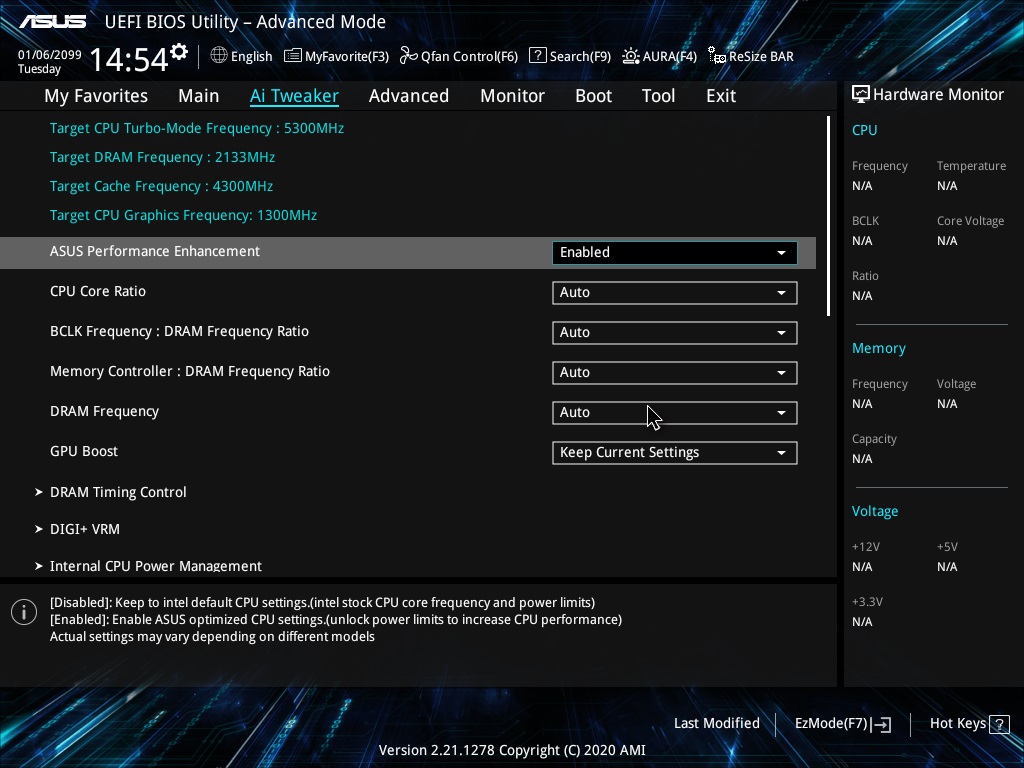Click +12V voltage label
This screenshot has width=1024, height=768.
coord(866,547)
